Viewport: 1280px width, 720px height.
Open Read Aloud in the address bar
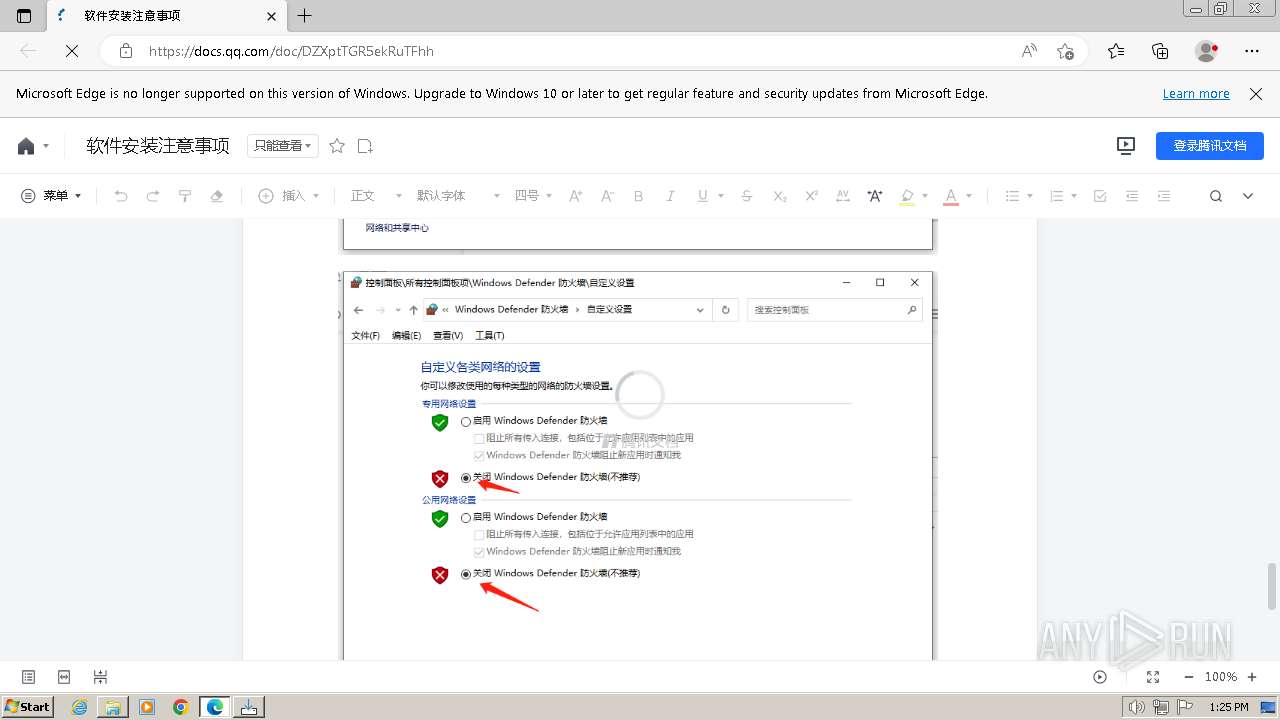coord(1029,51)
